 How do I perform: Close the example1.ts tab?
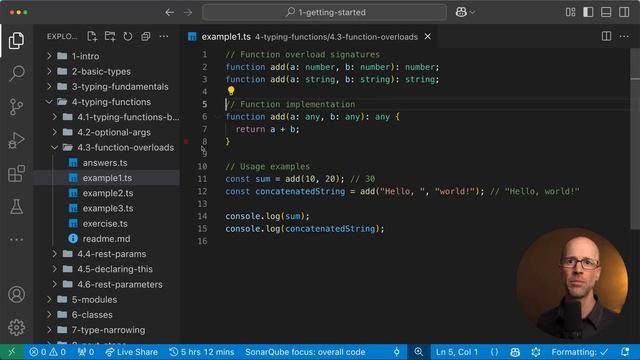pos(427,37)
